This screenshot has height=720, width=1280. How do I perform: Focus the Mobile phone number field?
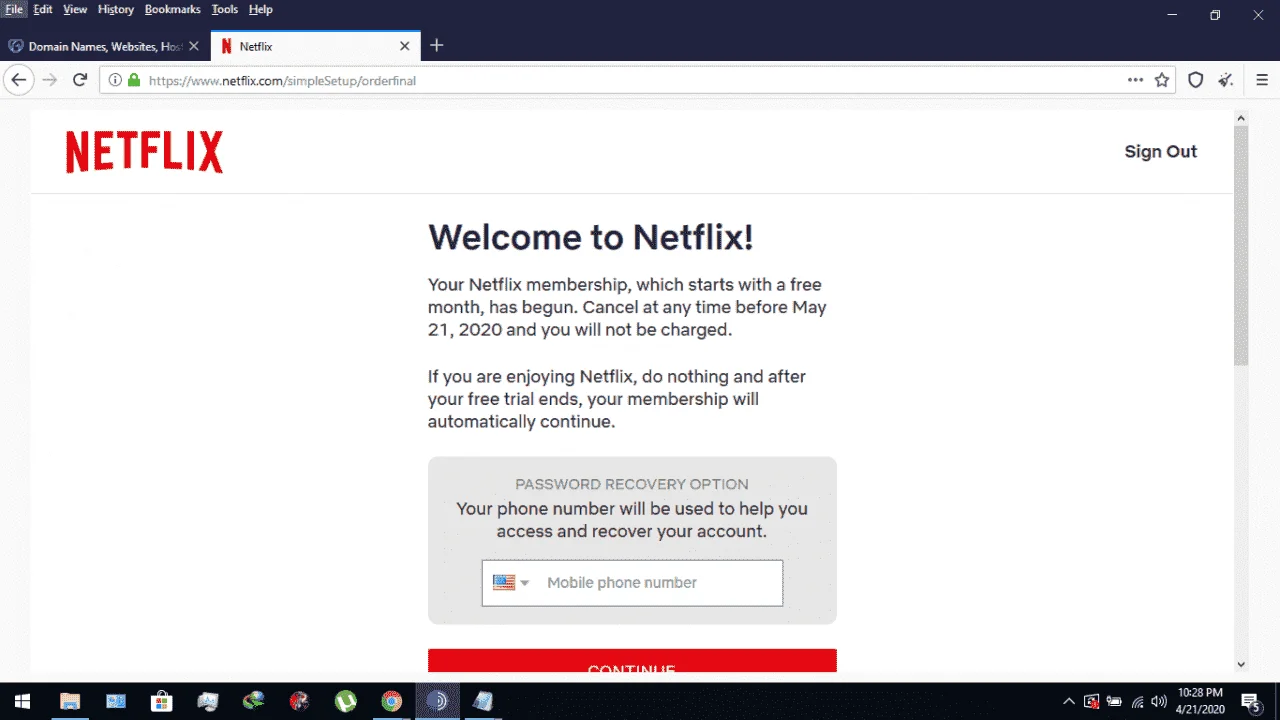coord(632,583)
